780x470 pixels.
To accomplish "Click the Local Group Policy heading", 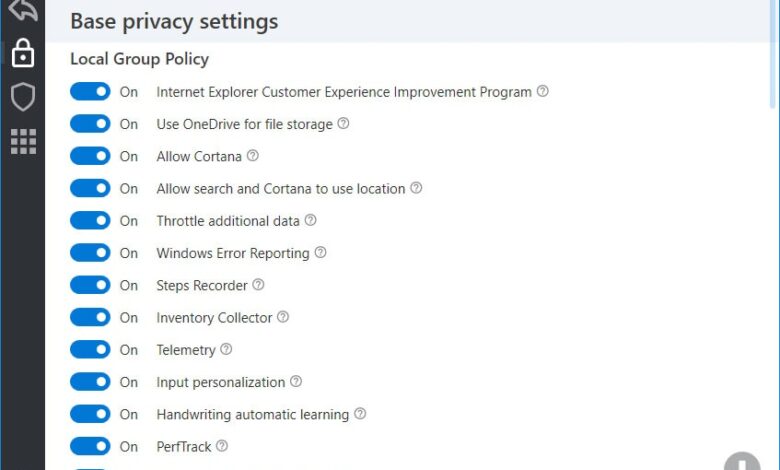I will pyautogui.click(x=139, y=59).
